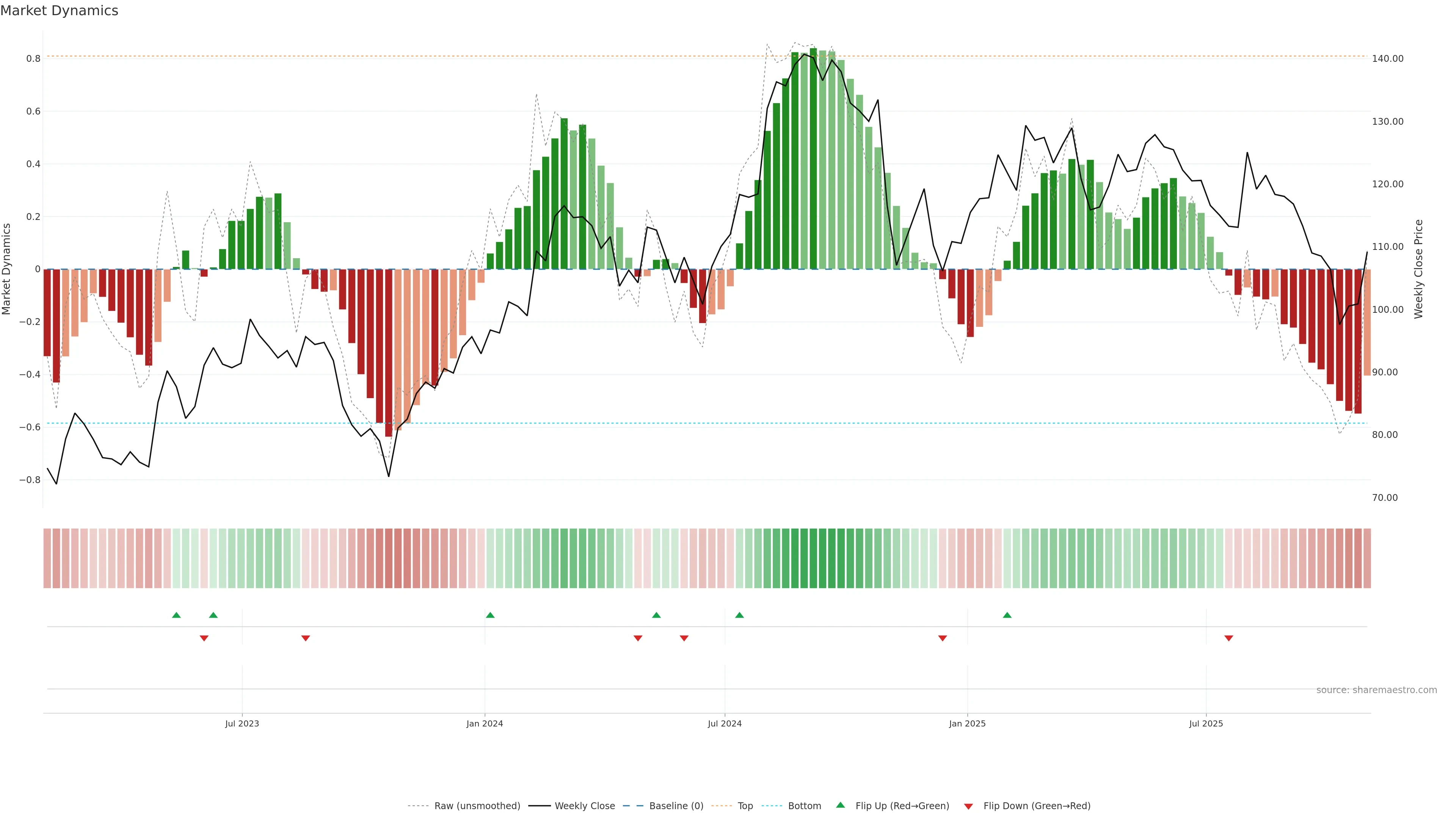Click the leftmost green Flip Up triangle marker
Viewport: 1456px width, 819px height.
176,615
